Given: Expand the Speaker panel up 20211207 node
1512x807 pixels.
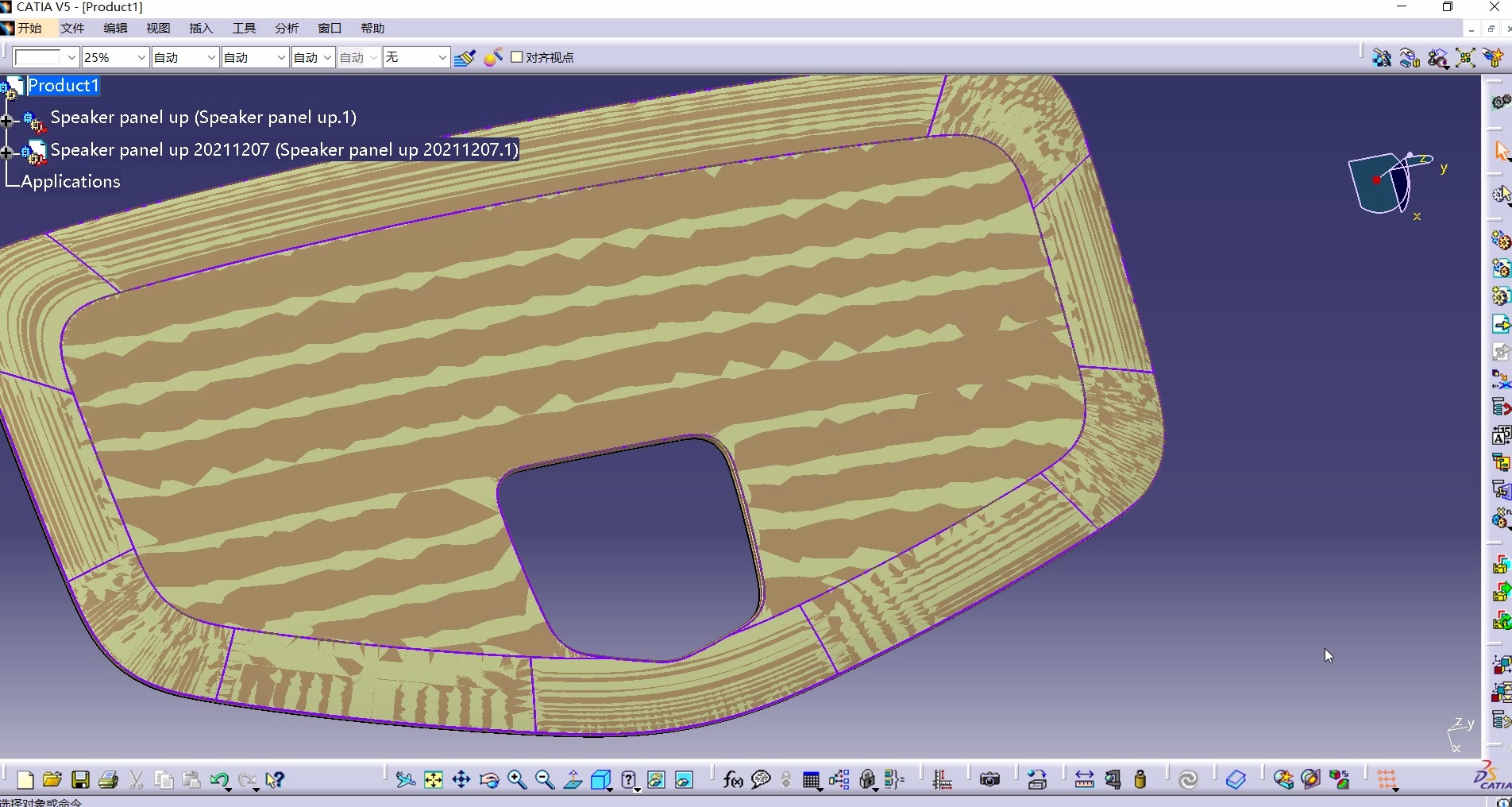Looking at the screenshot, I should (x=8, y=153).
